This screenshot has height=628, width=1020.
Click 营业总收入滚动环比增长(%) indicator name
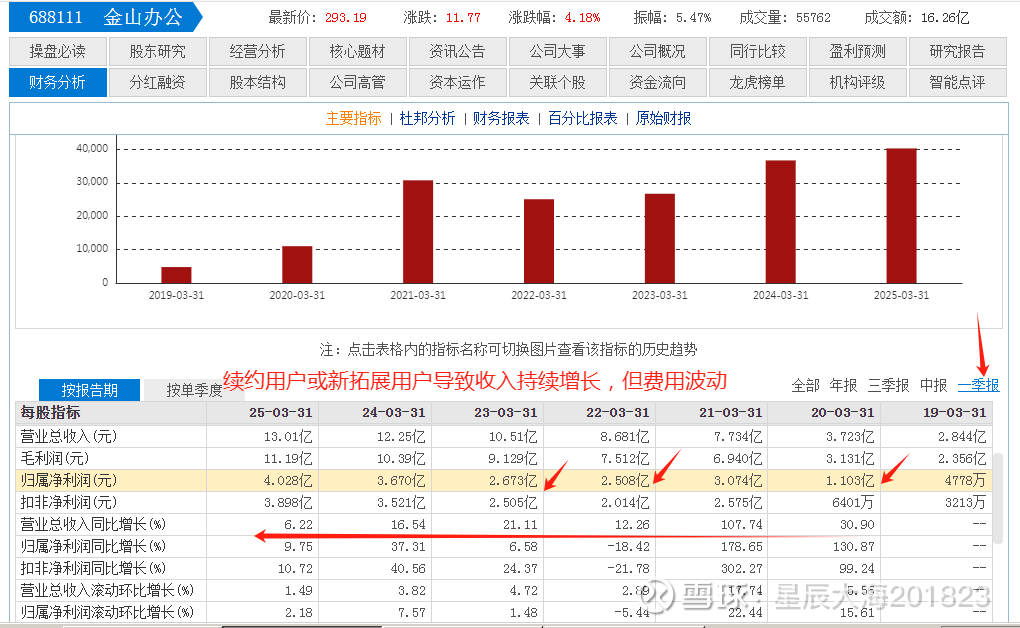(107, 591)
